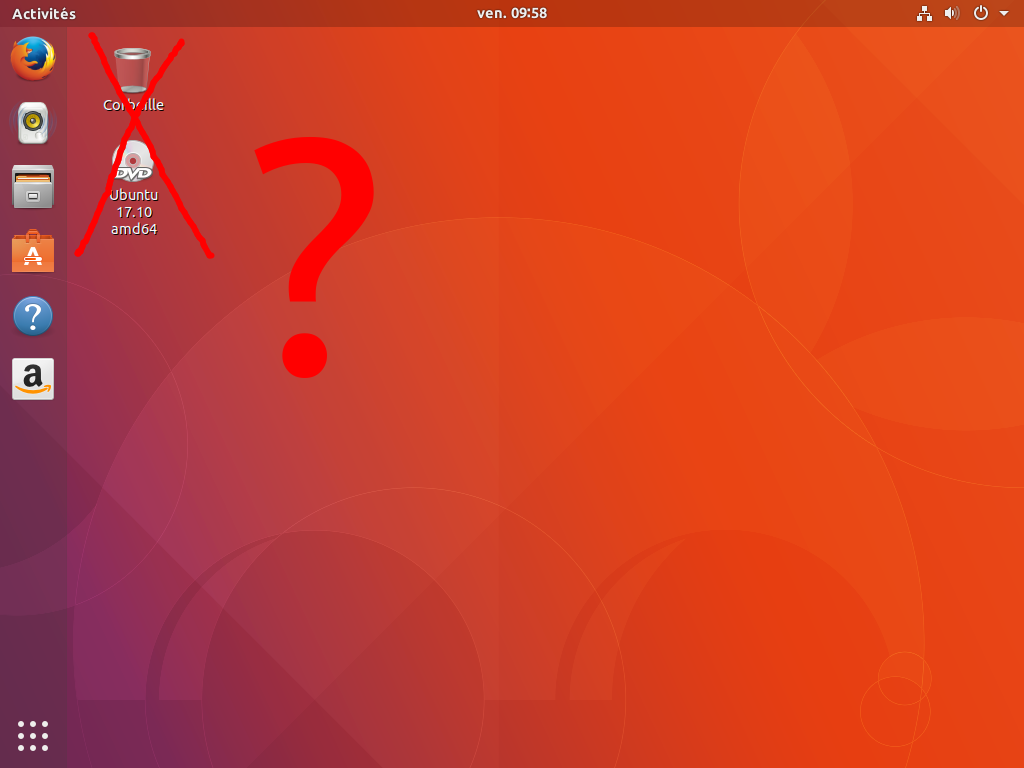Select the Ubuntu 17.10 amd64 DVD icon
Image resolution: width=1024 pixels, height=768 pixels.
pyautogui.click(x=132, y=160)
